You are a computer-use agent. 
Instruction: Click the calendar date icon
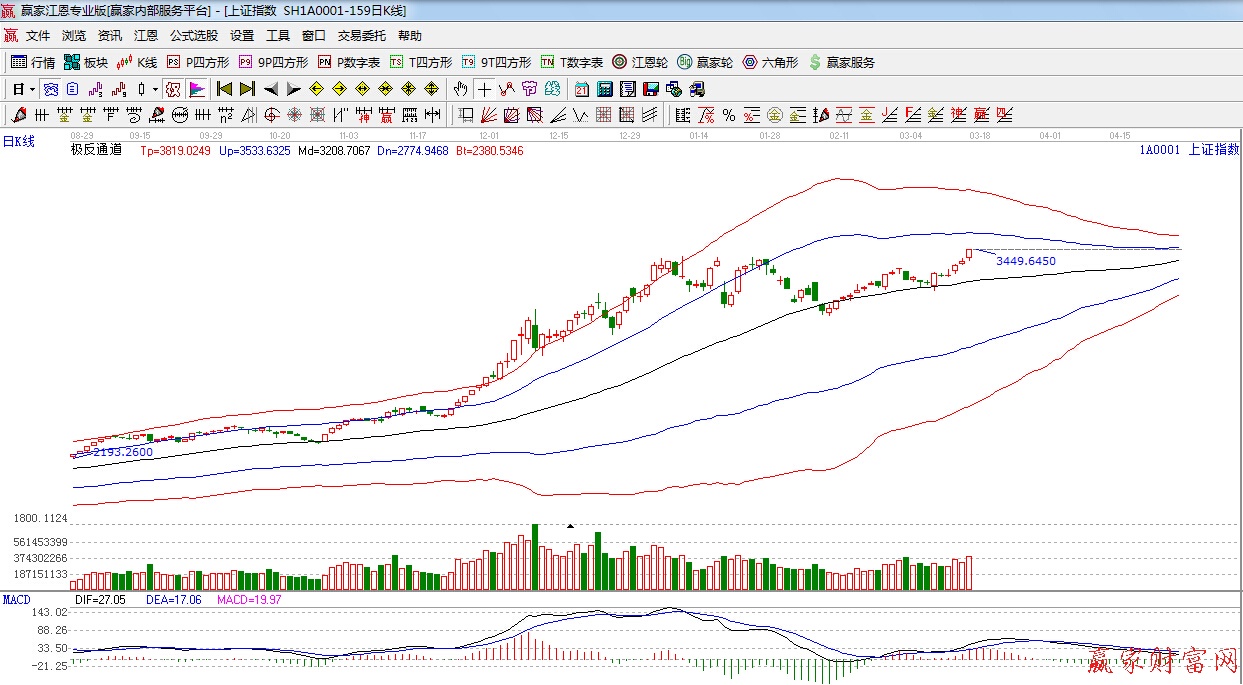(581, 89)
